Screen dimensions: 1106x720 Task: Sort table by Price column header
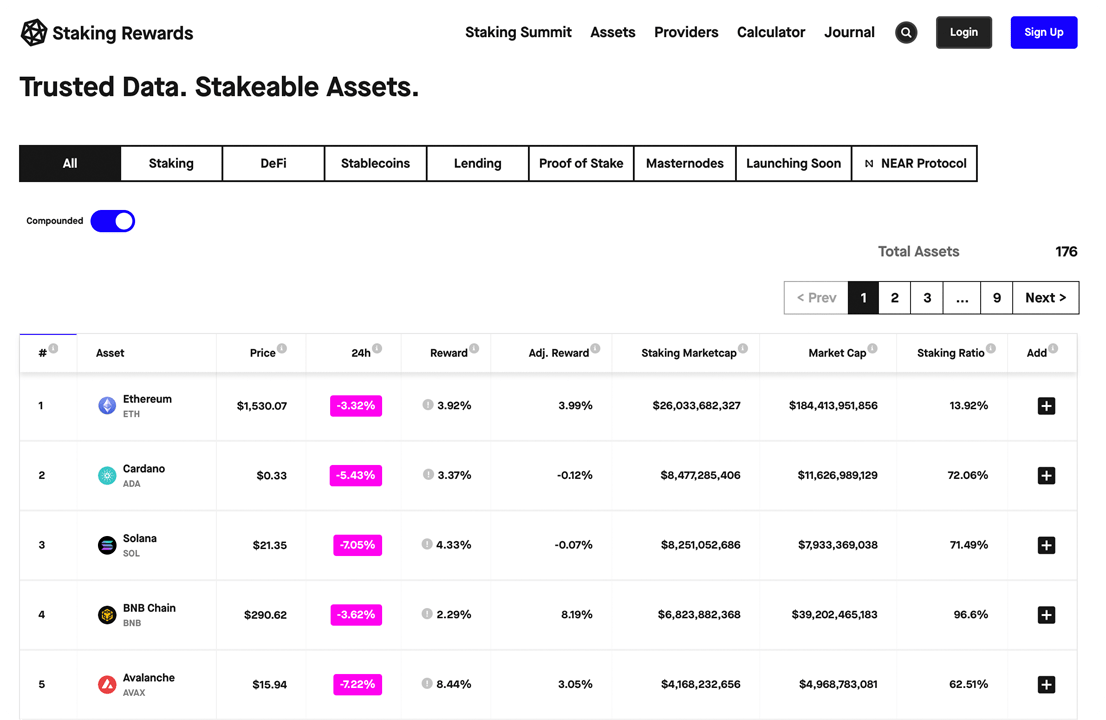point(262,353)
